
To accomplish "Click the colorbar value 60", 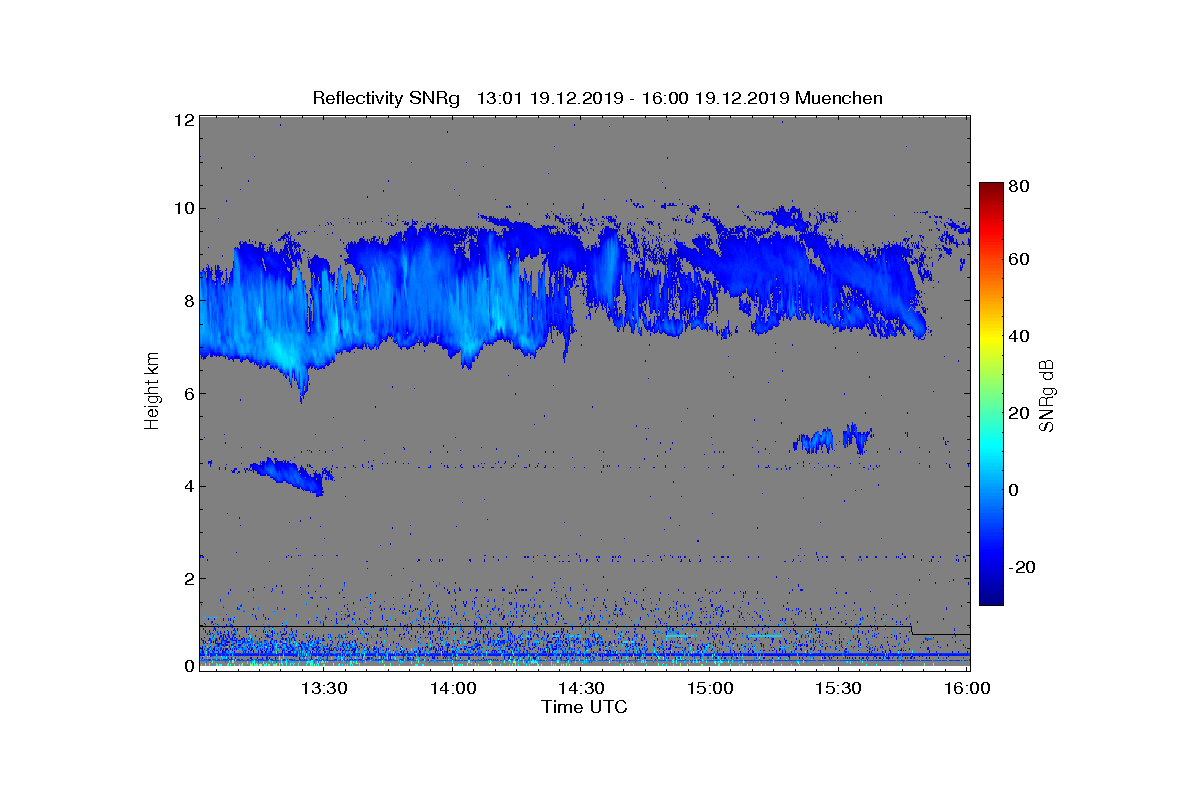I will click(1020, 259).
